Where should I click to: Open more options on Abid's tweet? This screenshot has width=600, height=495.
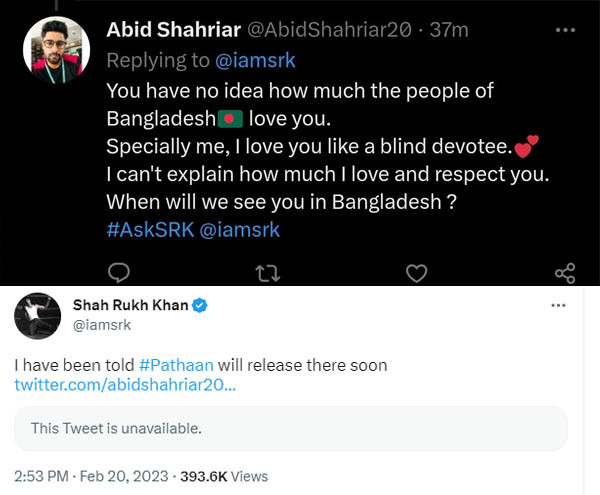[565, 30]
